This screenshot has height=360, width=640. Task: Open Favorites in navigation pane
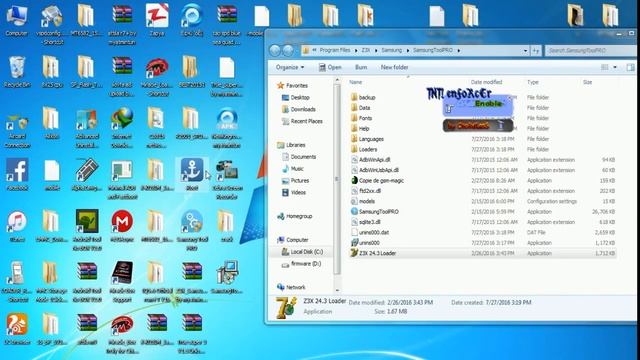[x=292, y=85]
